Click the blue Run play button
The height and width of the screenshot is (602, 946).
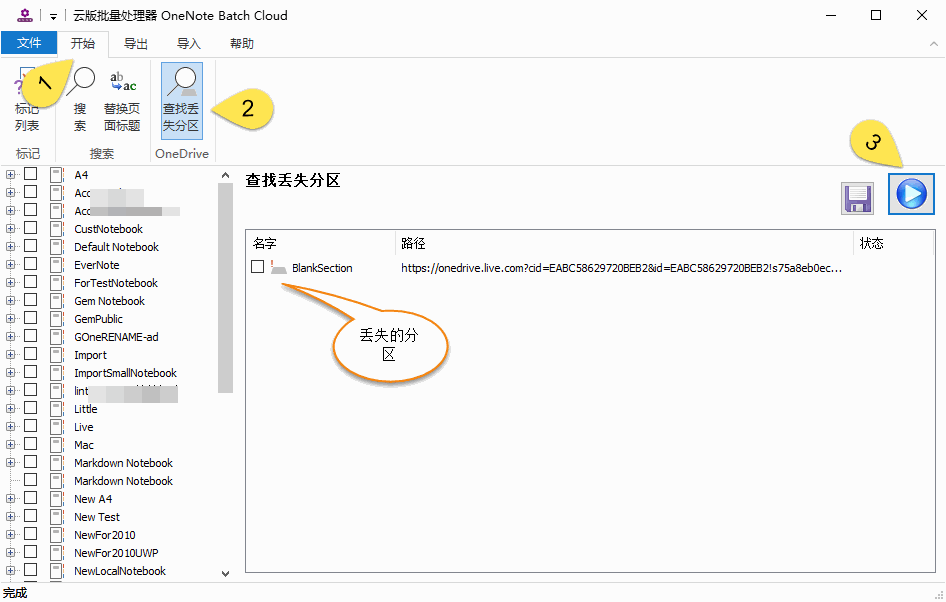pyautogui.click(x=910, y=194)
